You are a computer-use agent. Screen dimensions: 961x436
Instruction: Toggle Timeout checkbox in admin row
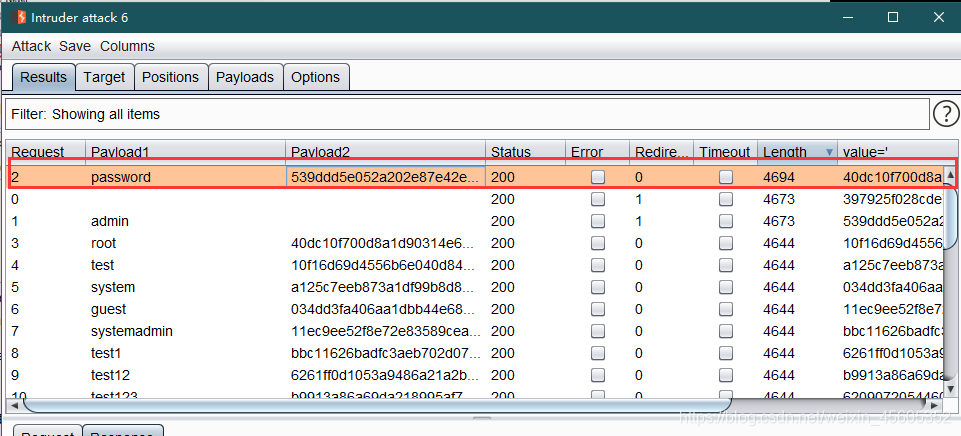[726, 221]
